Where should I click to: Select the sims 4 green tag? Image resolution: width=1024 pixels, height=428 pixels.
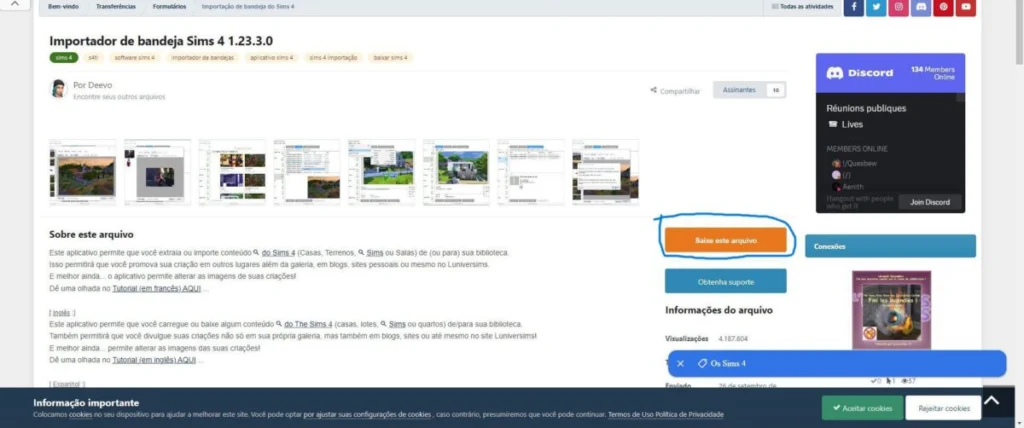[x=63, y=58]
